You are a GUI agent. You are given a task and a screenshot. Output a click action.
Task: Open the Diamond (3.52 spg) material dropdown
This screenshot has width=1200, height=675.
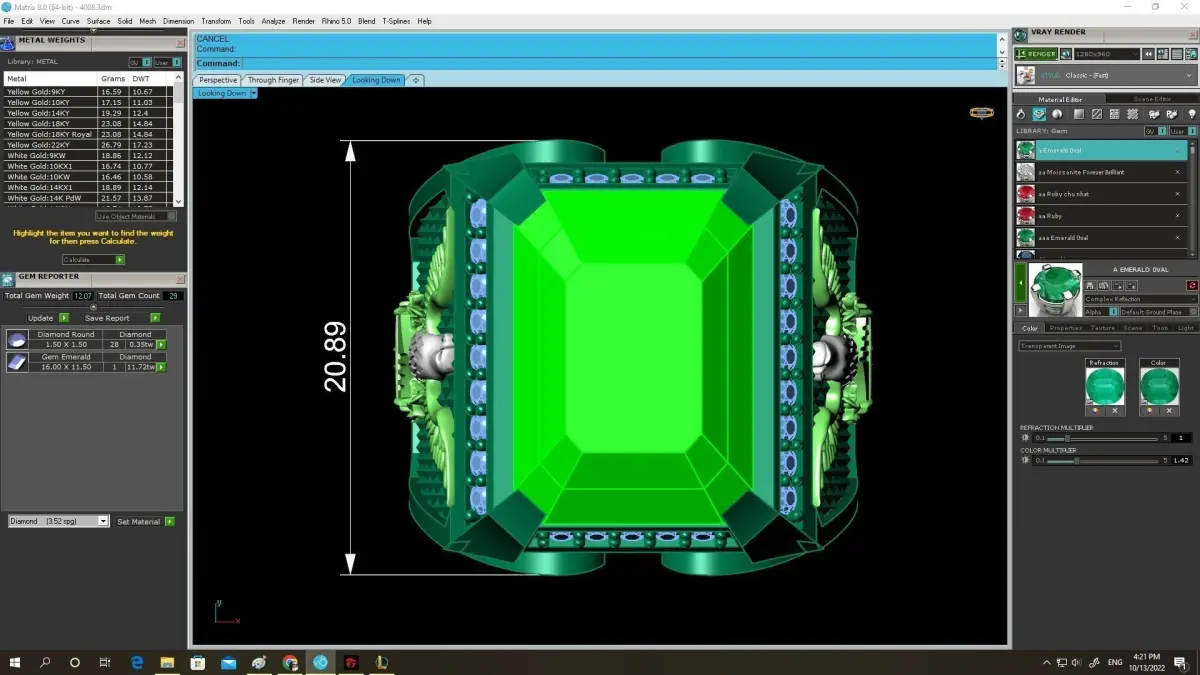[x=58, y=521]
